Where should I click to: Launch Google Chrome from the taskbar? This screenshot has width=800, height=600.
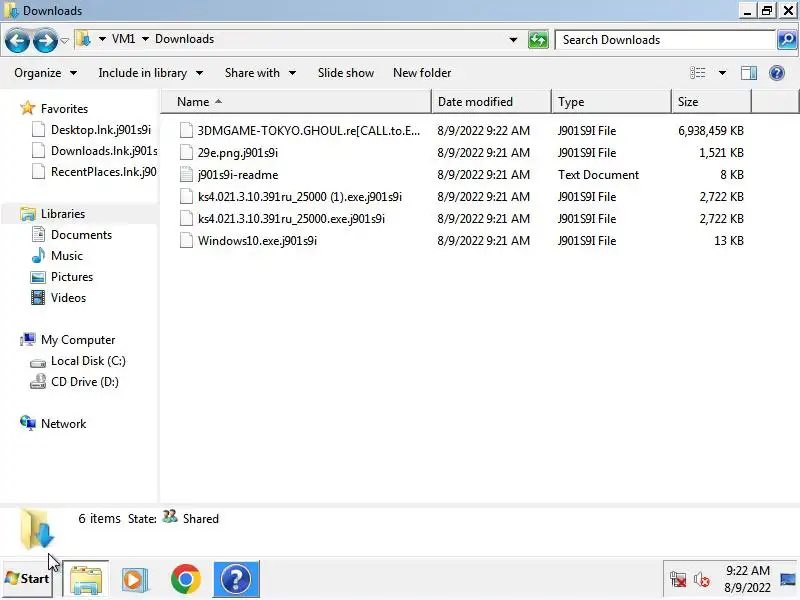pos(186,579)
